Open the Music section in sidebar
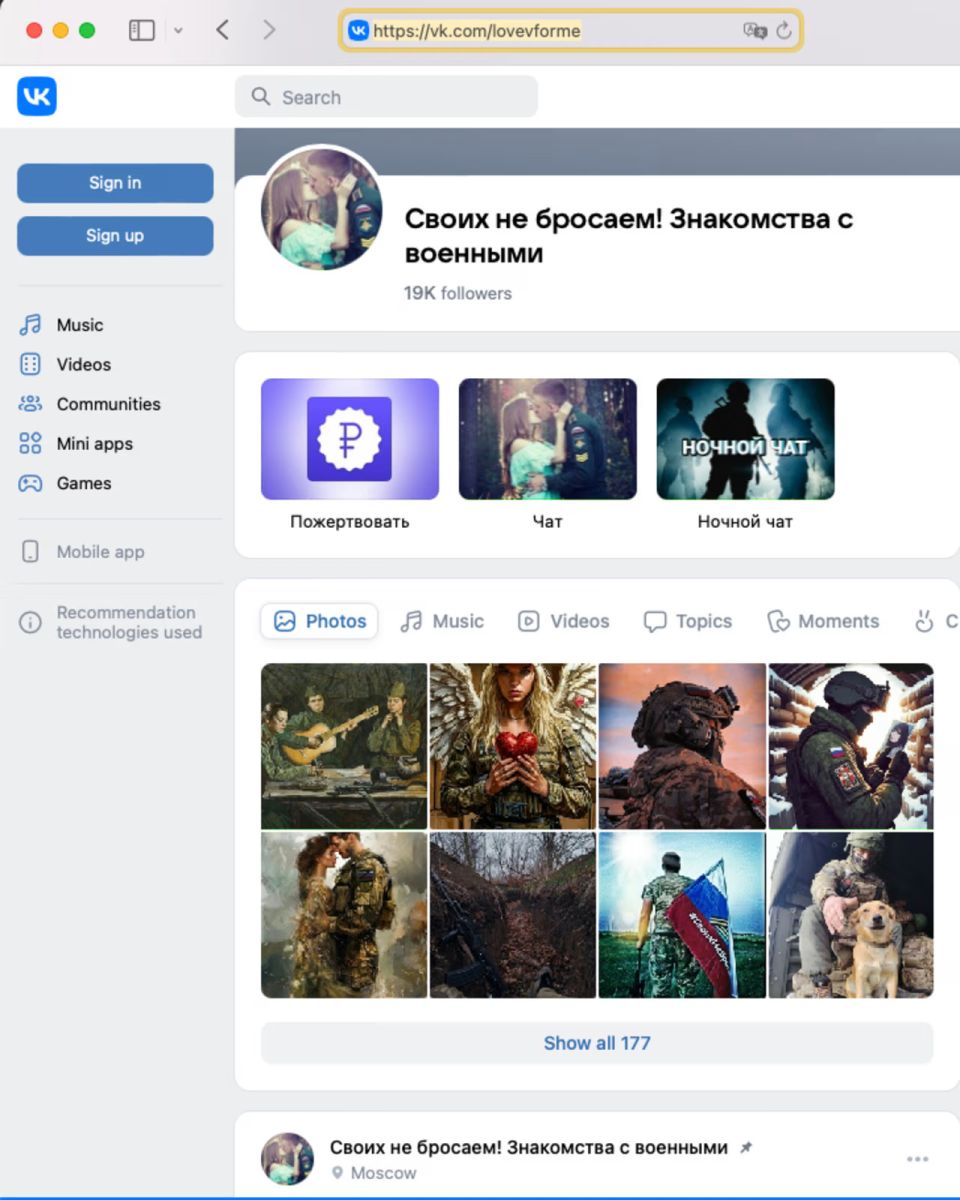 point(79,325)
